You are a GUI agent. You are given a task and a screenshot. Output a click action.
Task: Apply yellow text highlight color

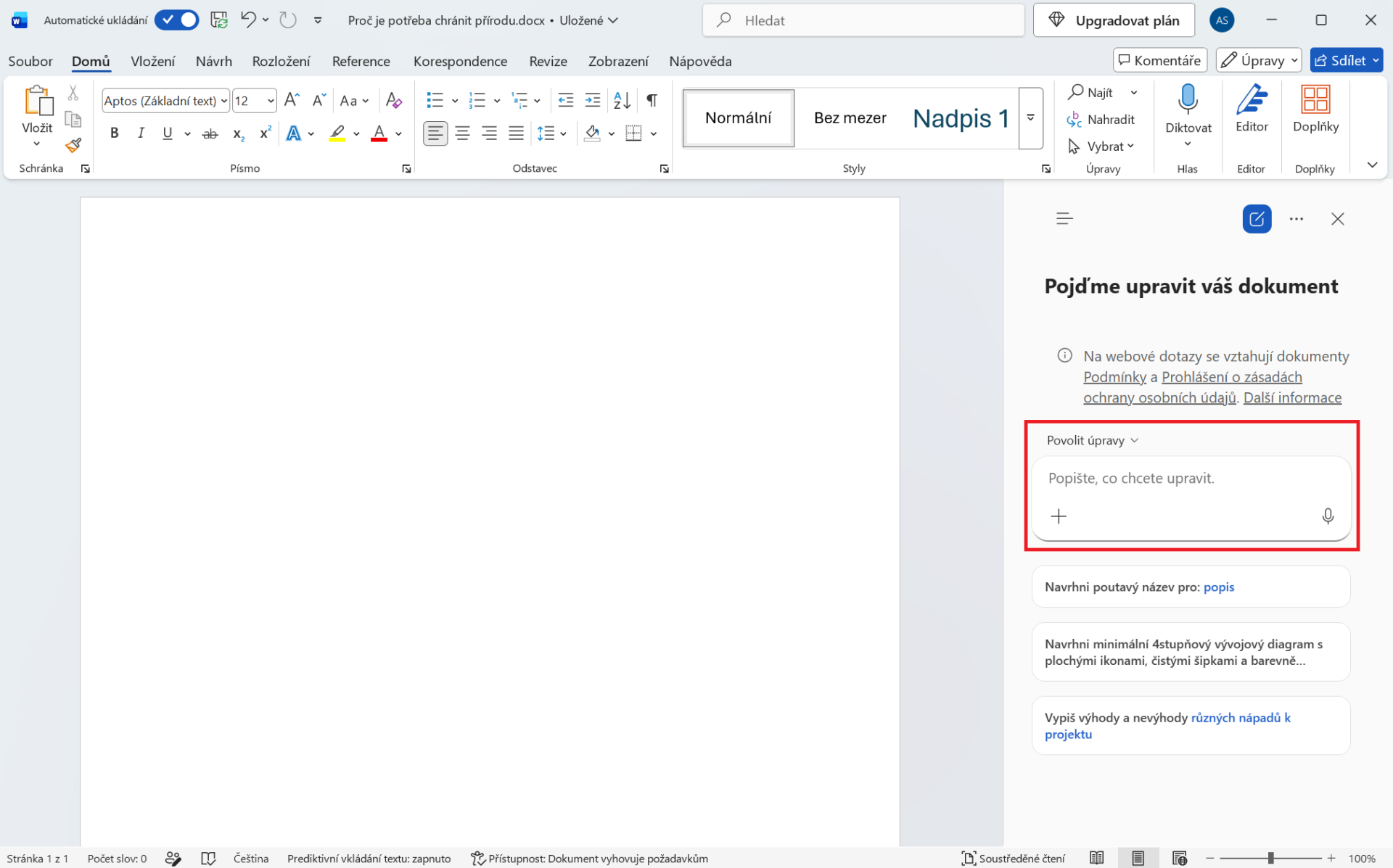(337, 133)
